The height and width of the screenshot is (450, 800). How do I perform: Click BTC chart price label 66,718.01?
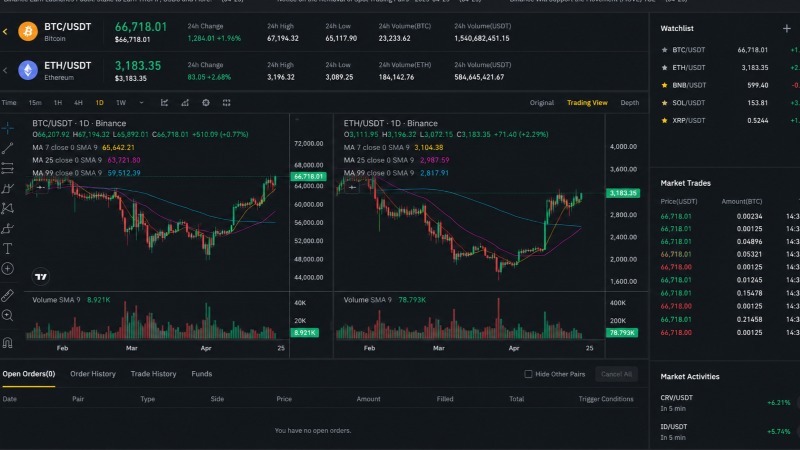click(308, 177)
